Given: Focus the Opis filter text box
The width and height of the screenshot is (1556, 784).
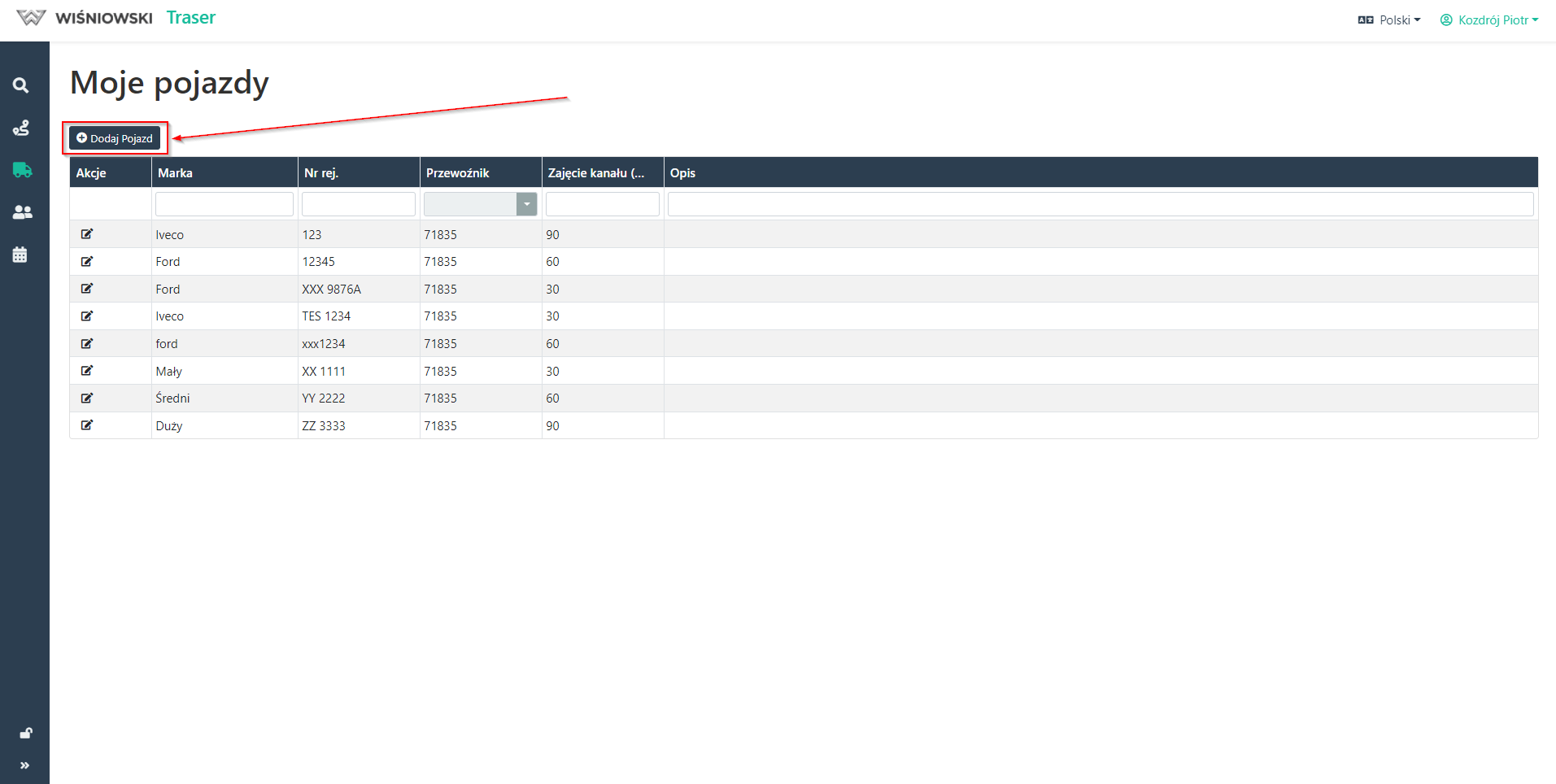Looking at the screenshot, I should click(x=1100, y=204).
